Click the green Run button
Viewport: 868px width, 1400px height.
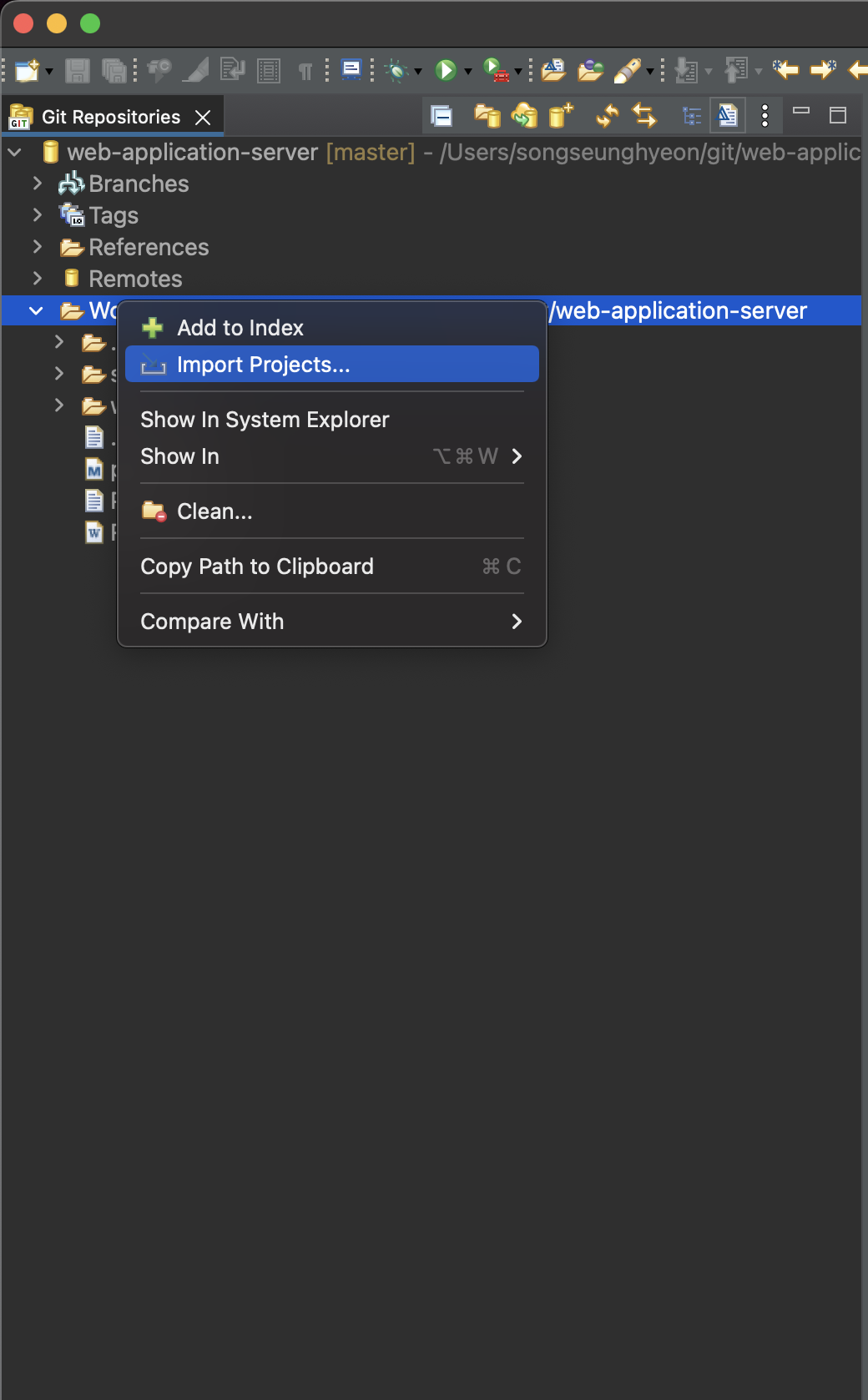447,70
